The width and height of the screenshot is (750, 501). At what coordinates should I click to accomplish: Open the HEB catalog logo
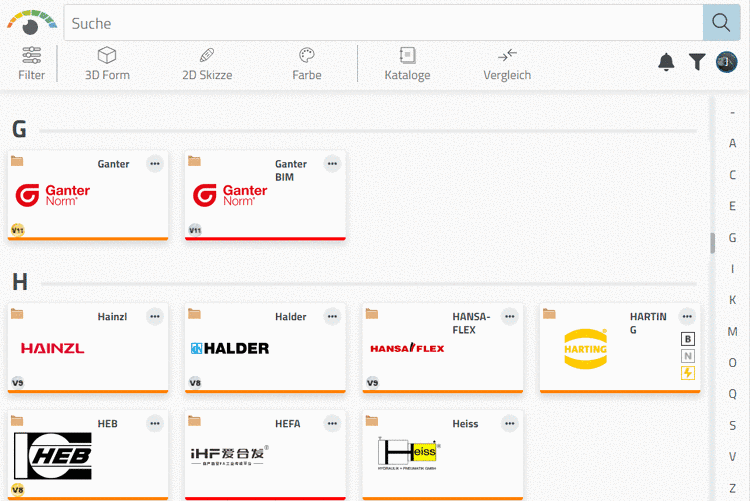pos(53,456)
